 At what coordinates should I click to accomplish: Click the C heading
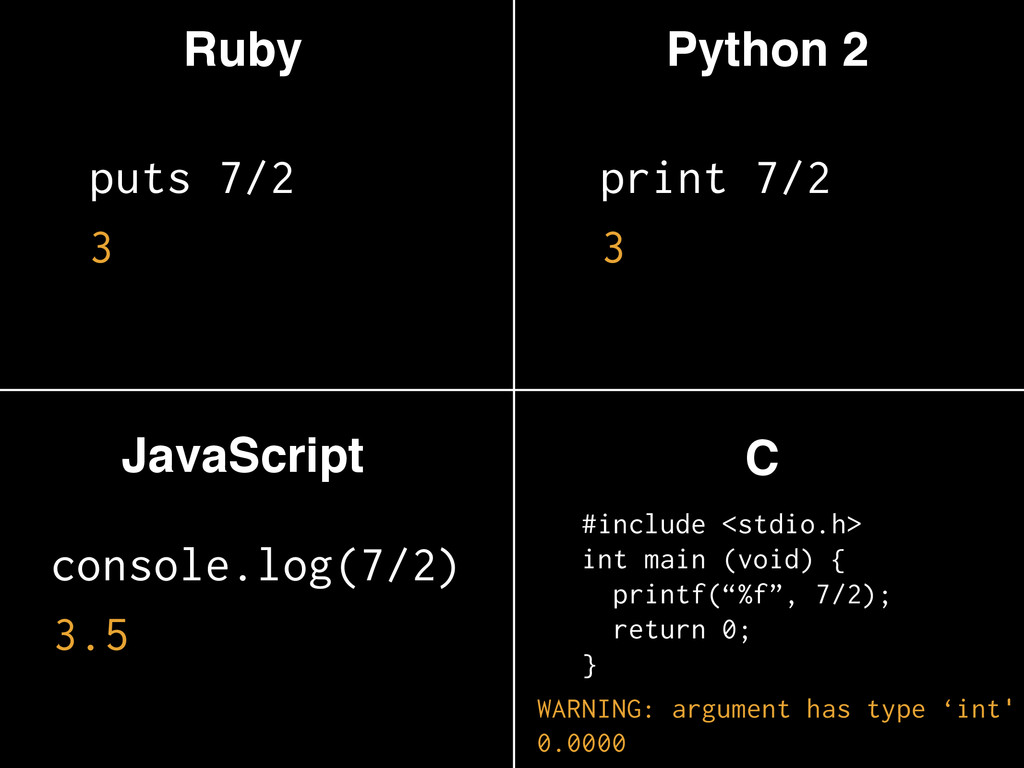click(762, 460)
